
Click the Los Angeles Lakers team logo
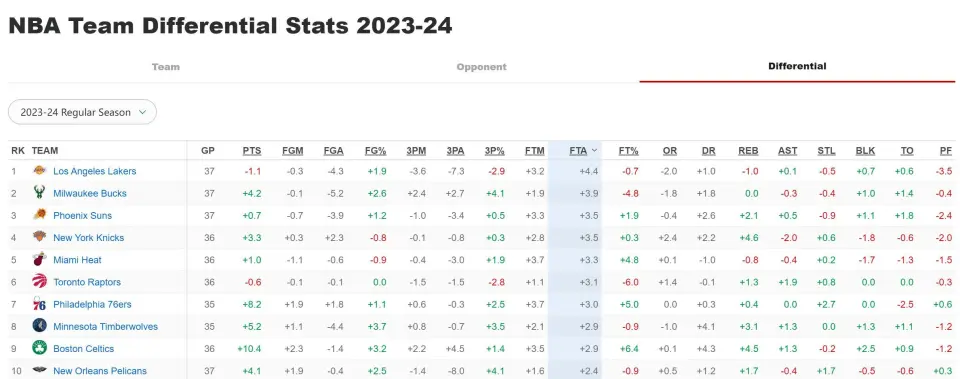point(39,171)
